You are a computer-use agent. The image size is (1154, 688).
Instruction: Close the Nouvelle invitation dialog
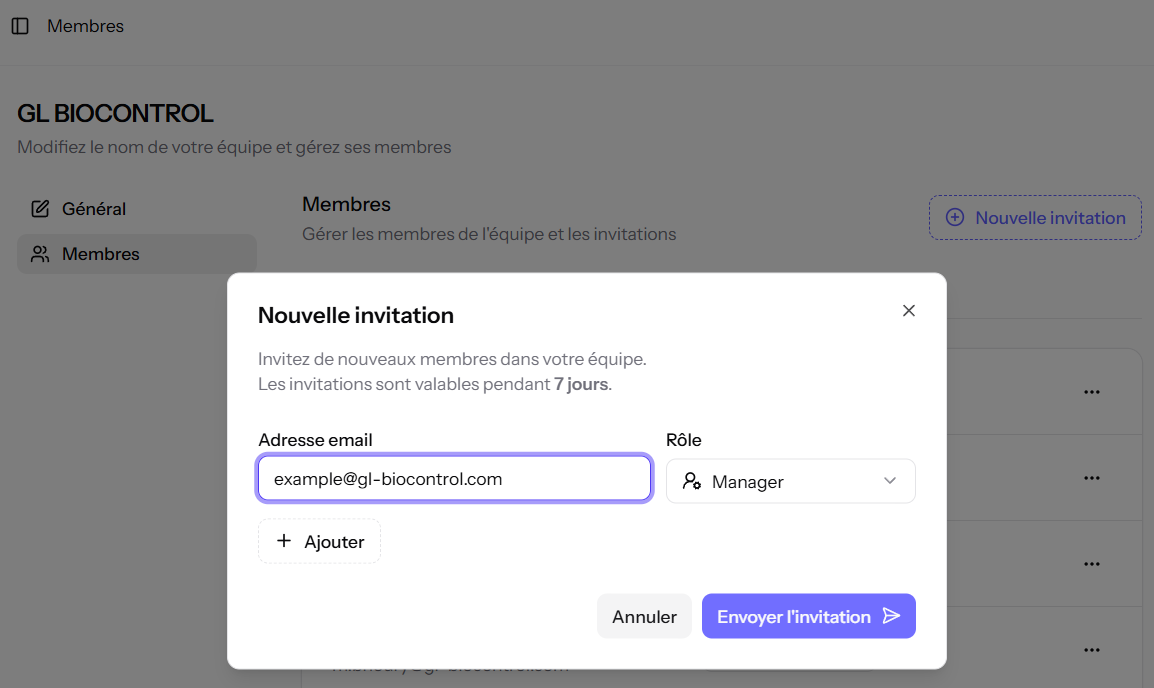click(908, 311)
